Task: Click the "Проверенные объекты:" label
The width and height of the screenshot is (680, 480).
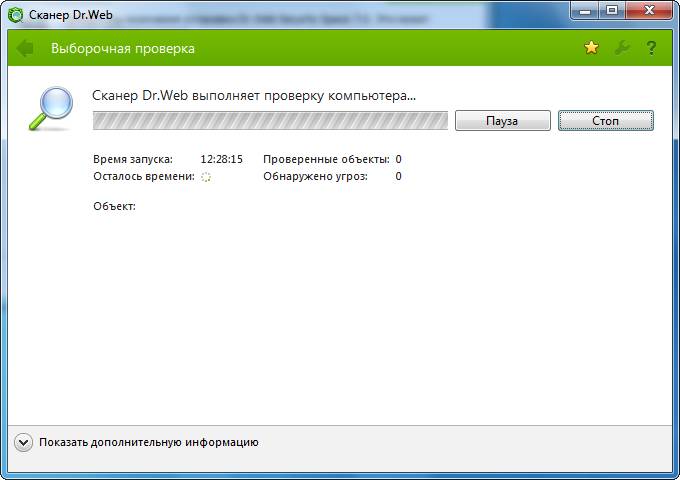Action: 326,159
